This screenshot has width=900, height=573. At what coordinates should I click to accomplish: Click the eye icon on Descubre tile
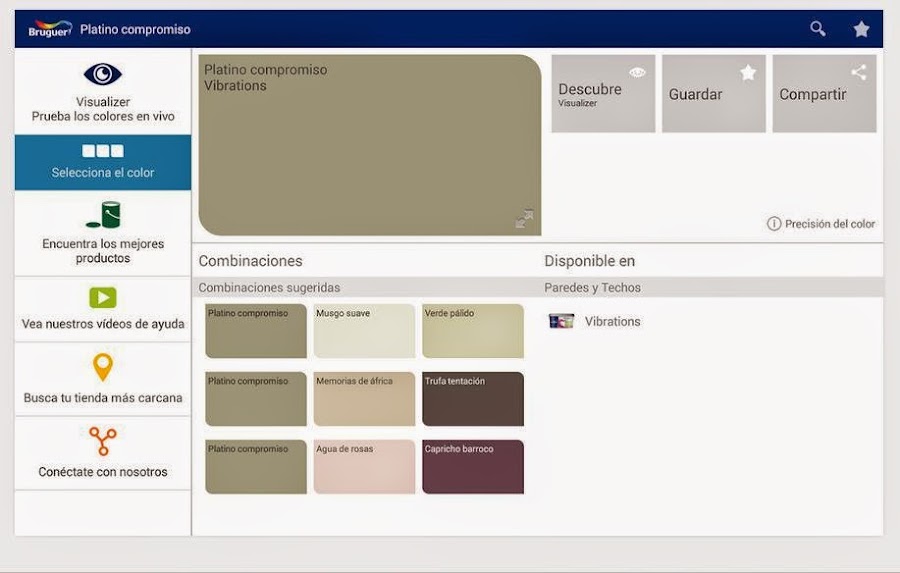(637, 72)
